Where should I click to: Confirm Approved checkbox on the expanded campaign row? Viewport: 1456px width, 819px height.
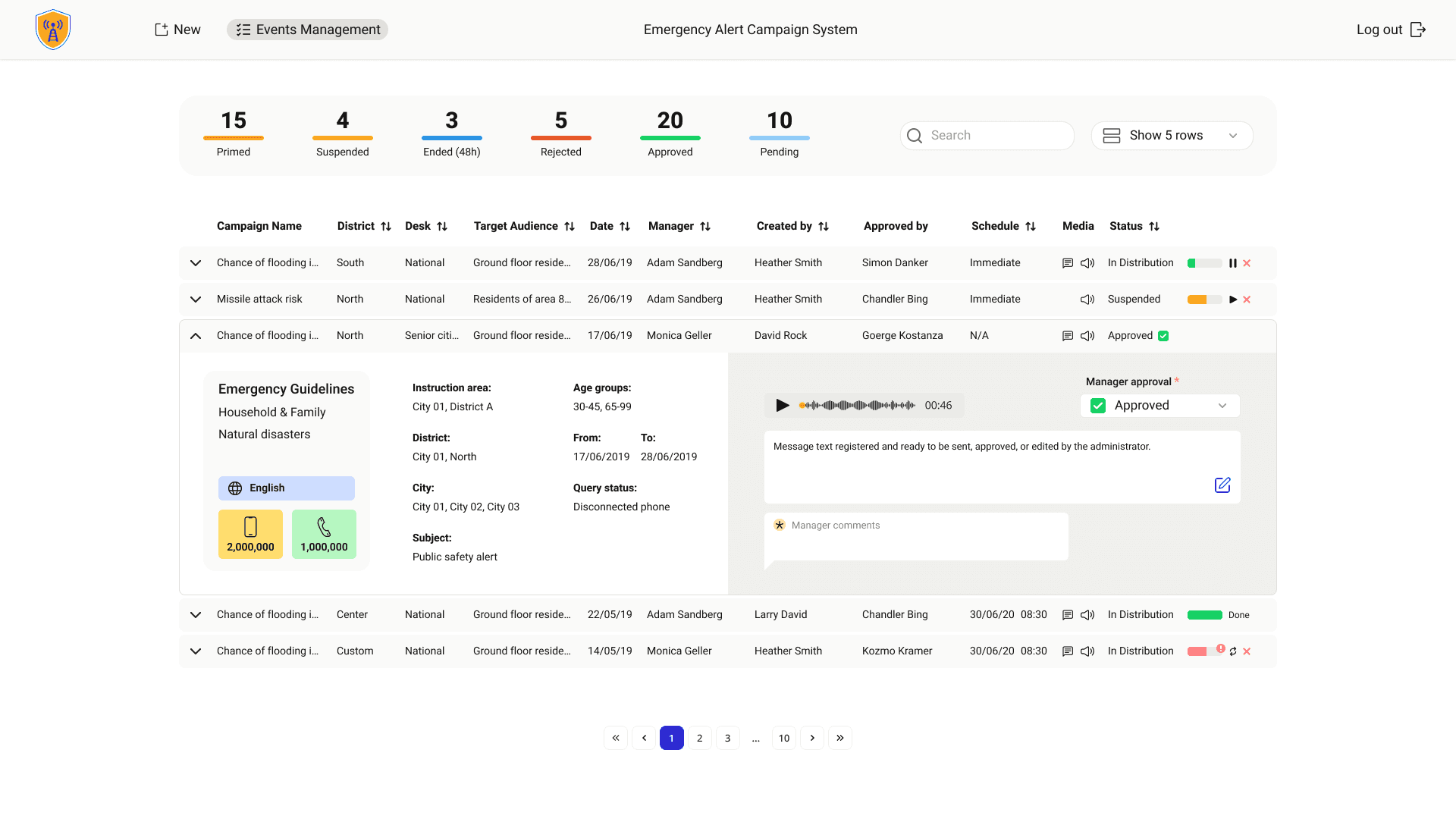(1163, 335)
